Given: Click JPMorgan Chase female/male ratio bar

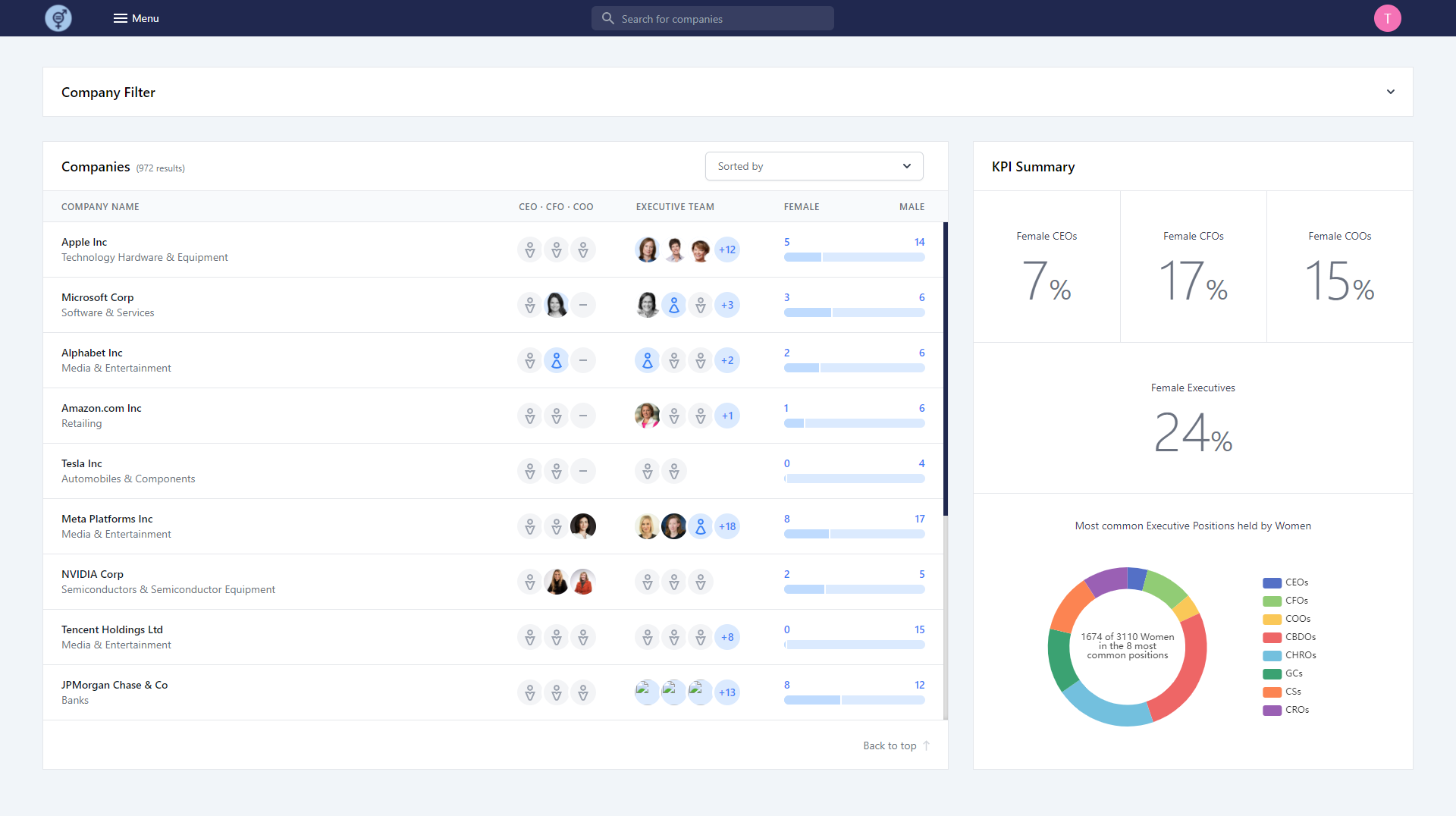Looking at the screenshot, I should point(854,700).
